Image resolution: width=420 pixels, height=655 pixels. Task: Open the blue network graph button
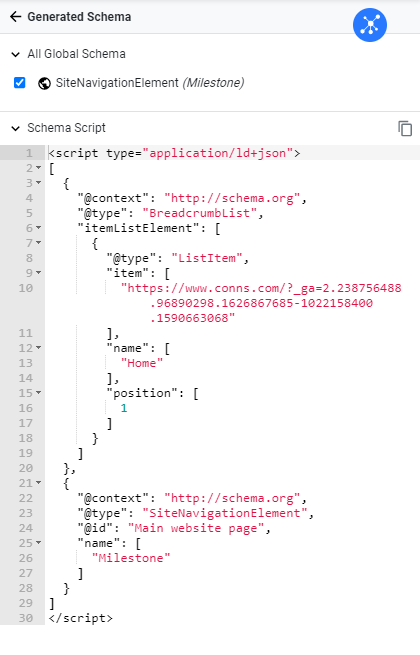click(x=370, y=25)
